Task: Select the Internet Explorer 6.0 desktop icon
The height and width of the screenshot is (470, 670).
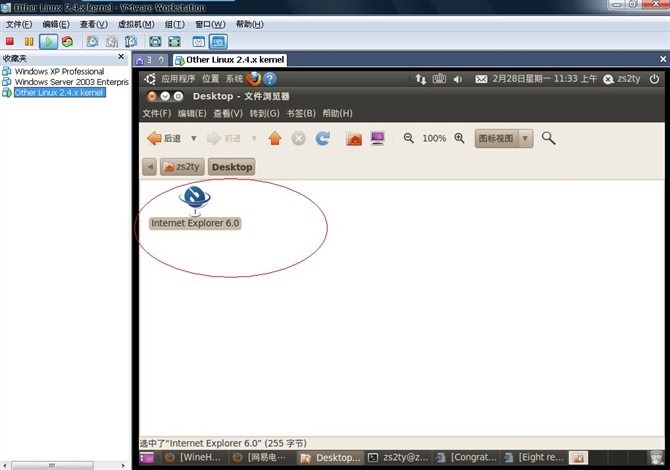Action: coord(195,207)
